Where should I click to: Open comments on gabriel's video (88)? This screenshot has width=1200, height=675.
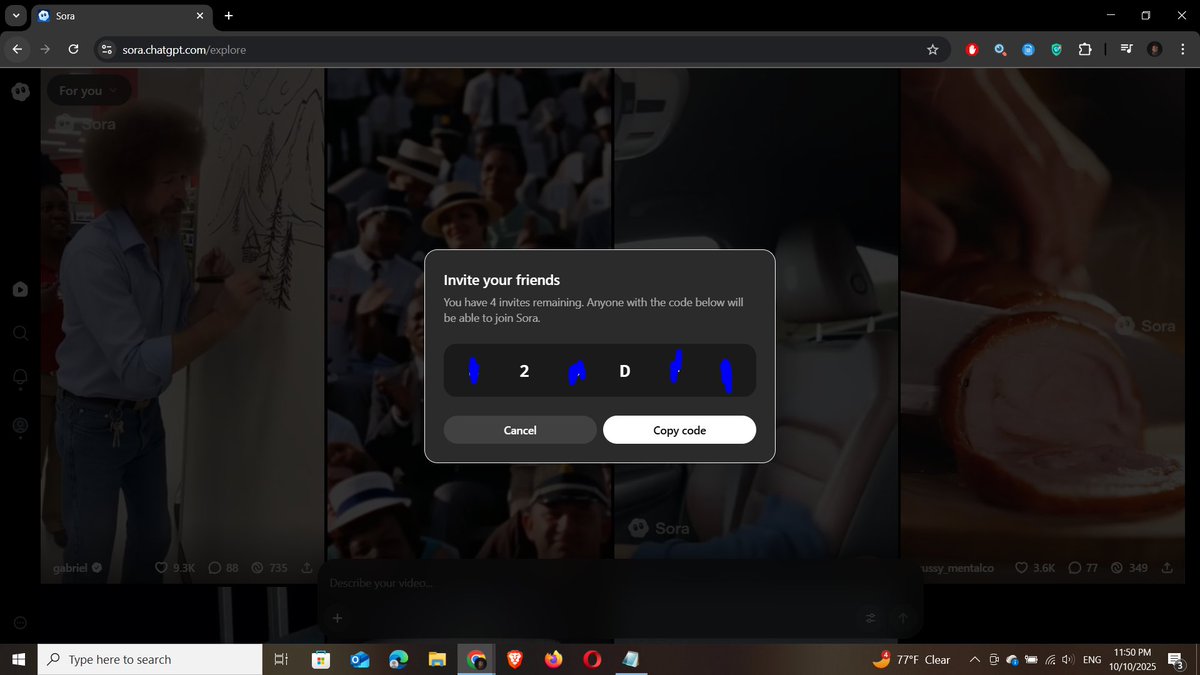tap(223, 568)
